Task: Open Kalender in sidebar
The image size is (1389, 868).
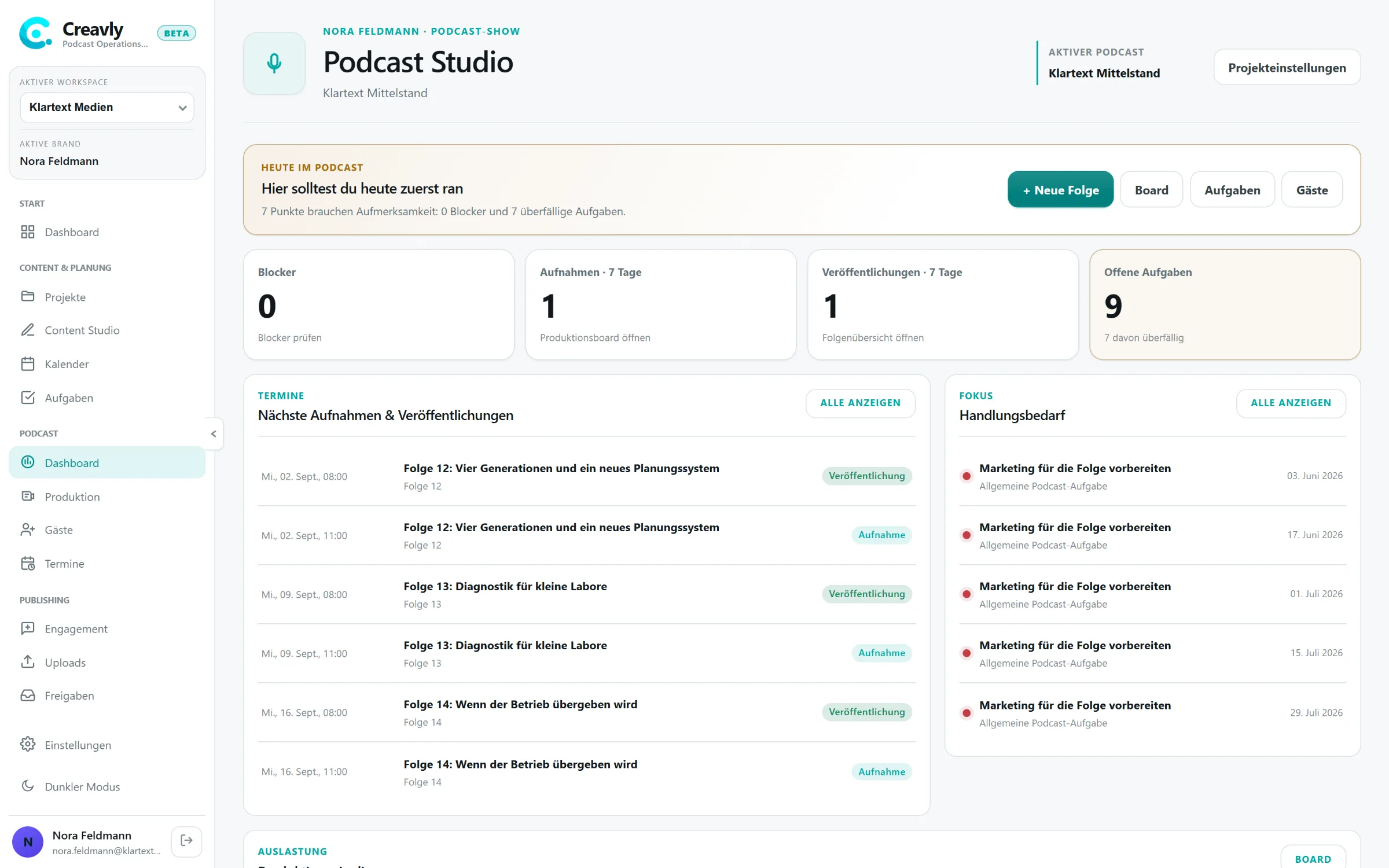Action: pos(107,364)
